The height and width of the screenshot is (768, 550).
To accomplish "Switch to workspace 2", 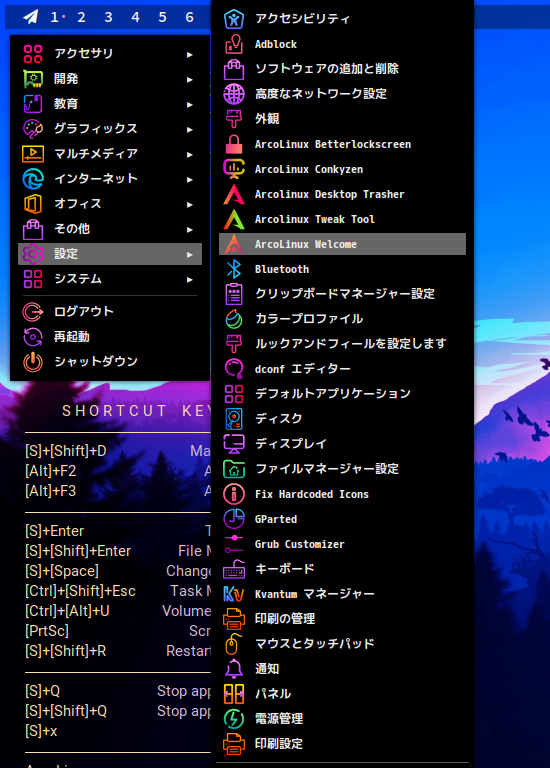I will (x=81, y=18).
